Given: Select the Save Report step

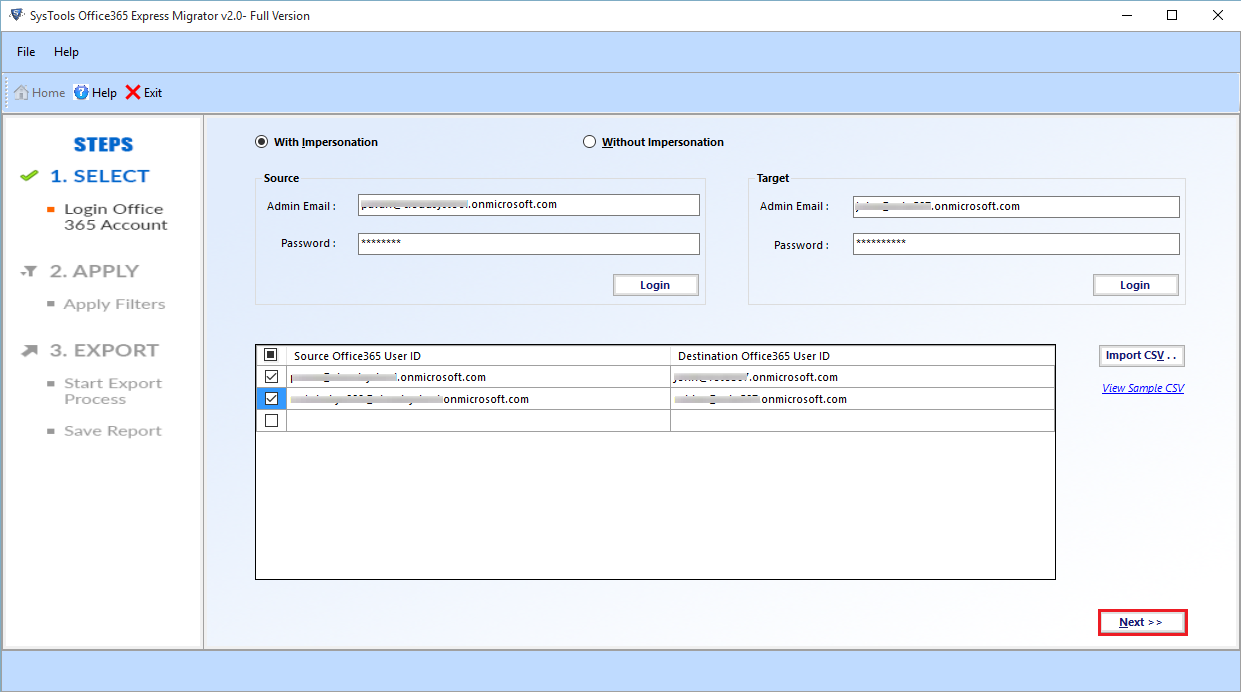Looking at the screenshot, I should [112, 431].
